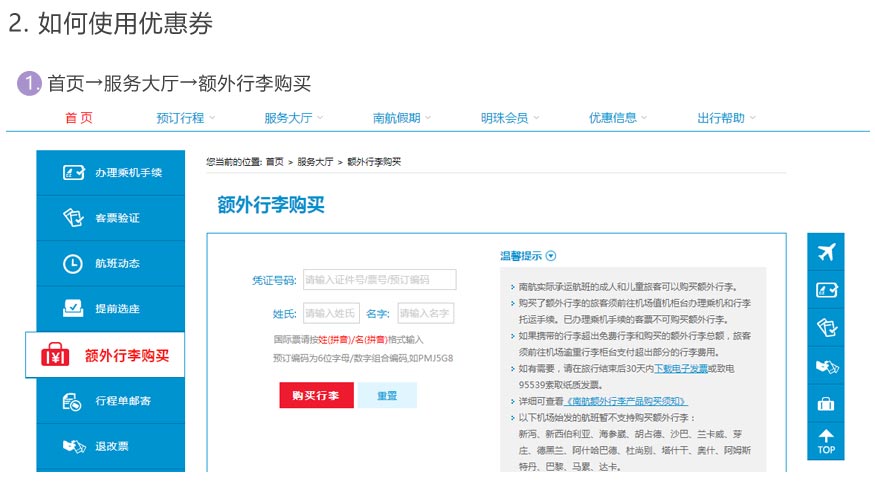Click the airplane icon in right floating bar

tap(826, 253)
